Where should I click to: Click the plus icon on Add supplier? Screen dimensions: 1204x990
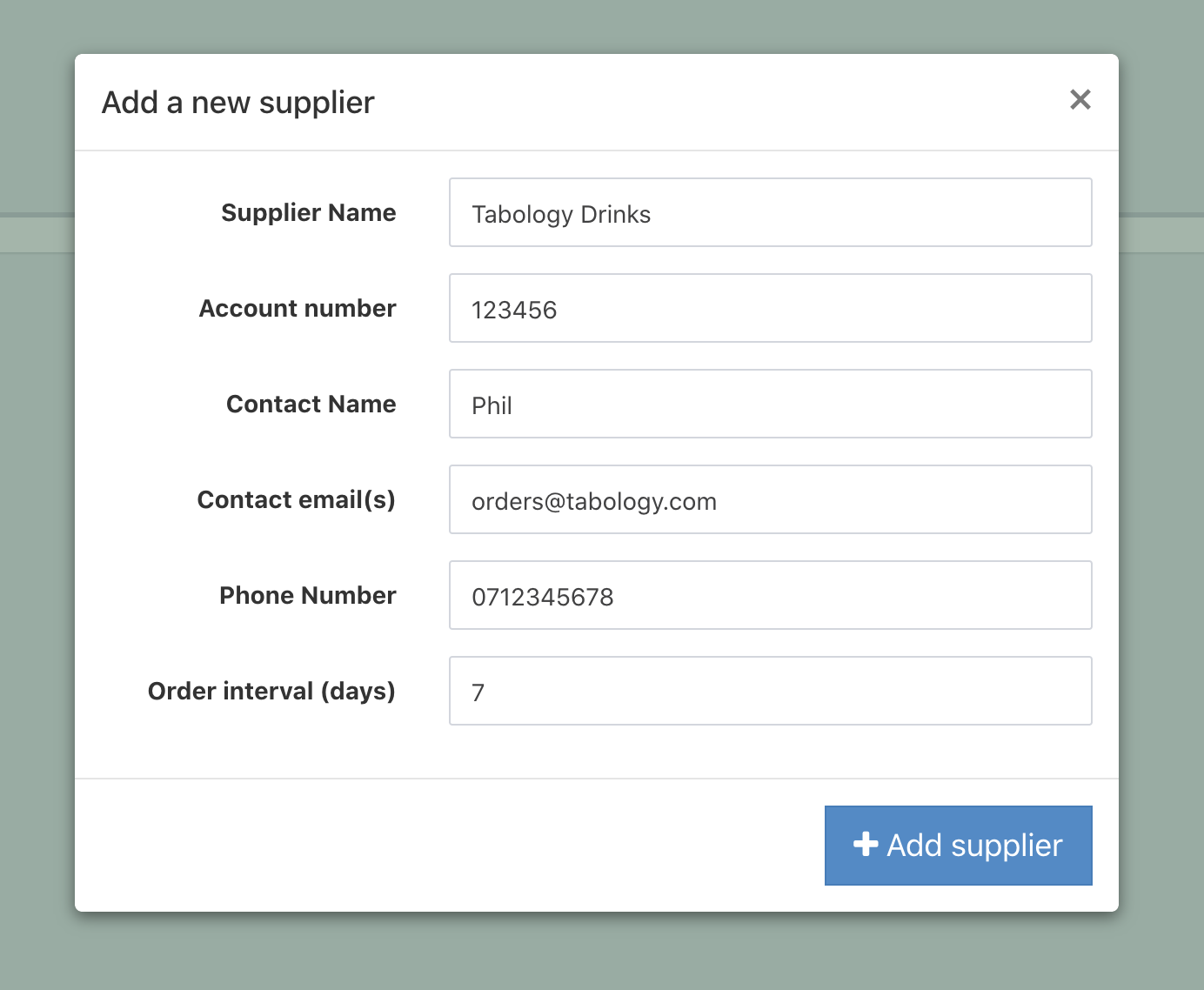point(865,844)
